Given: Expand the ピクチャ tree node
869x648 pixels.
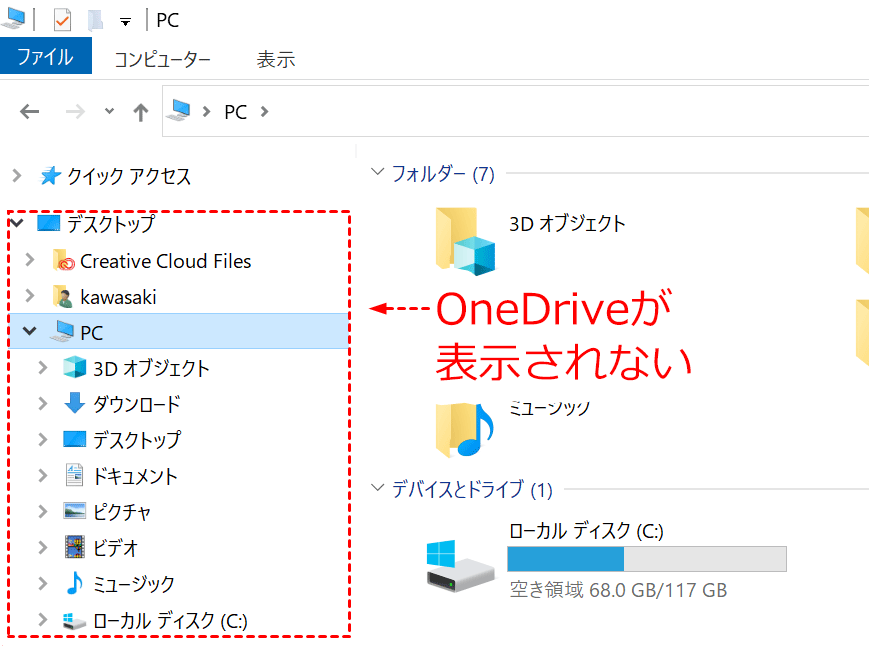Looking at the screenshot, I should coord(43,511).
